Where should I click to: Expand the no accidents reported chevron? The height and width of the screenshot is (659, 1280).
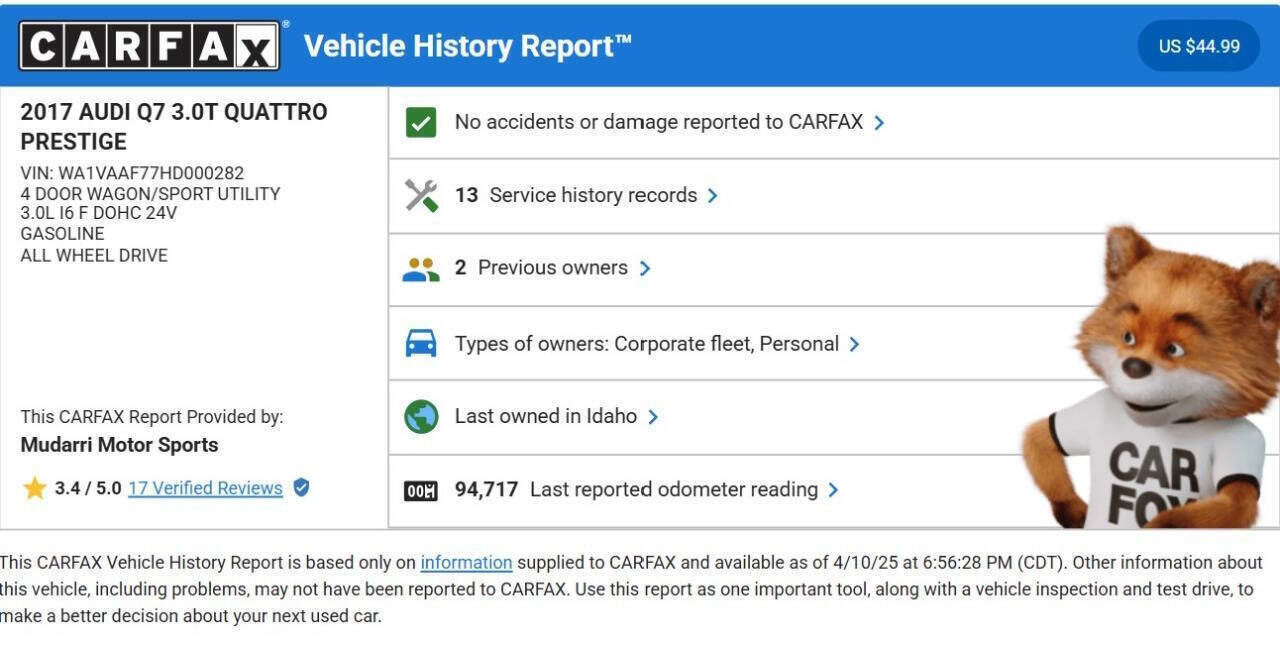click(x=879, y=123)
